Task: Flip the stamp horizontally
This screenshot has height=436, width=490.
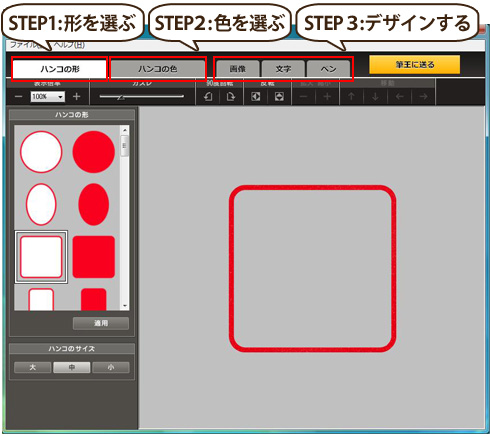Action: pos(256,97)
